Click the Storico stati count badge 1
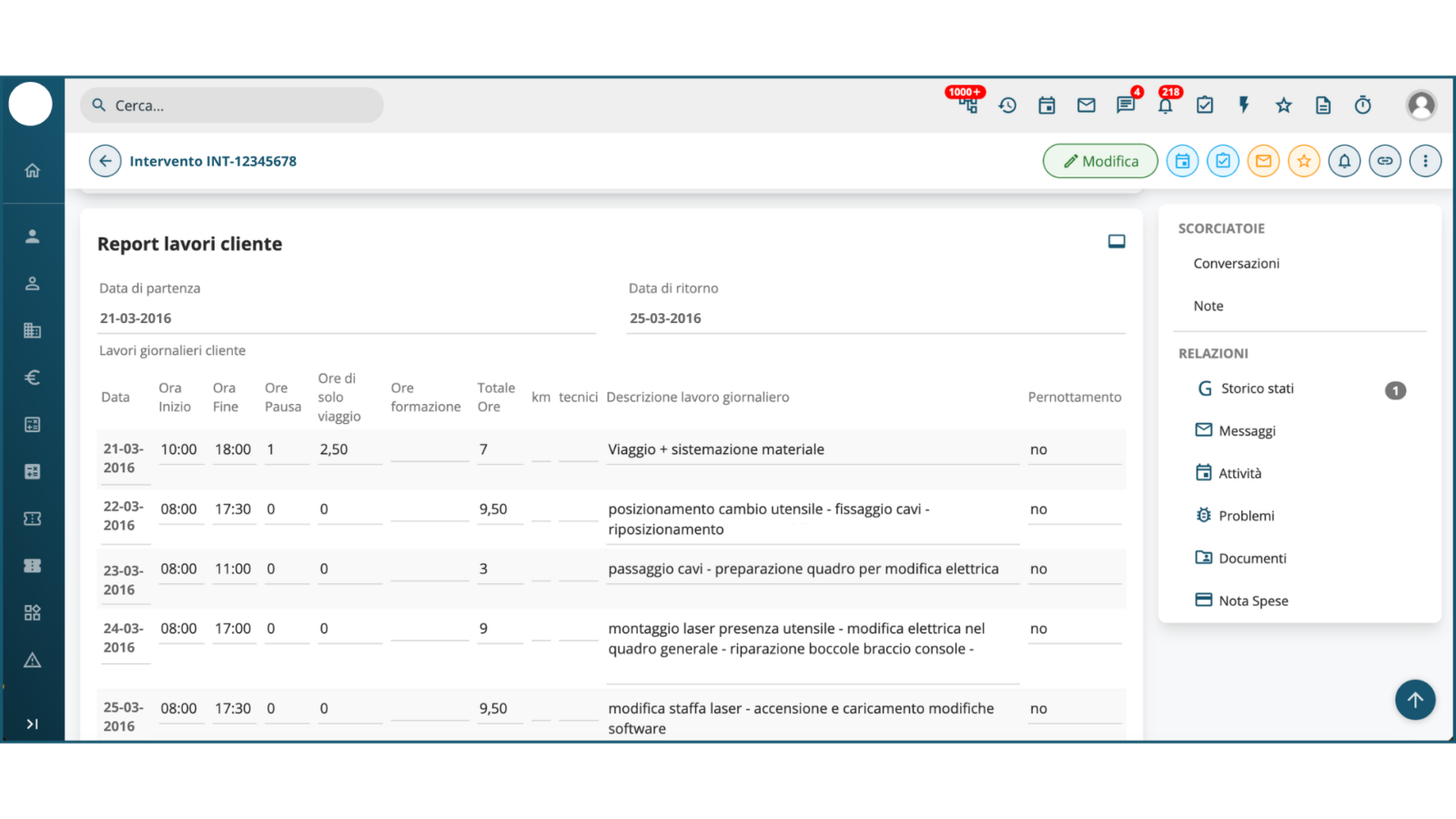1456x819 pixels. (1395, 390)
